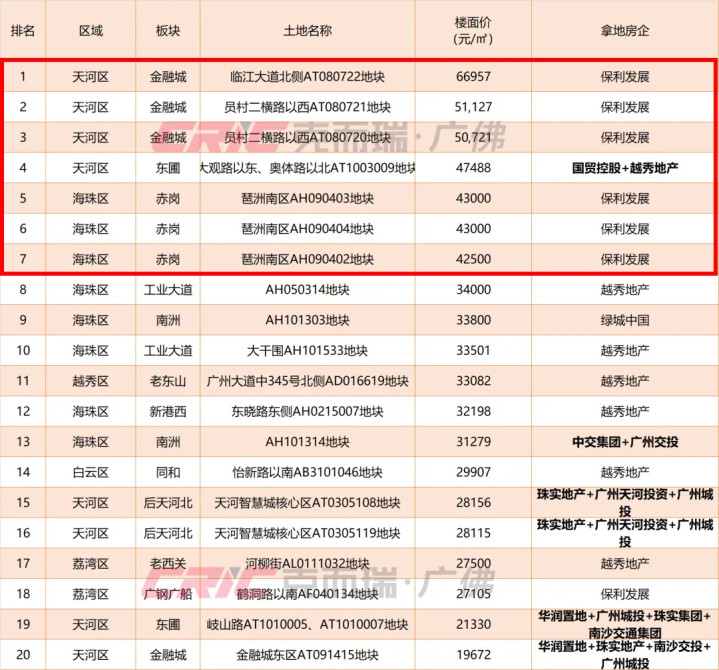Click the 同和 block cell

(168, 472)
